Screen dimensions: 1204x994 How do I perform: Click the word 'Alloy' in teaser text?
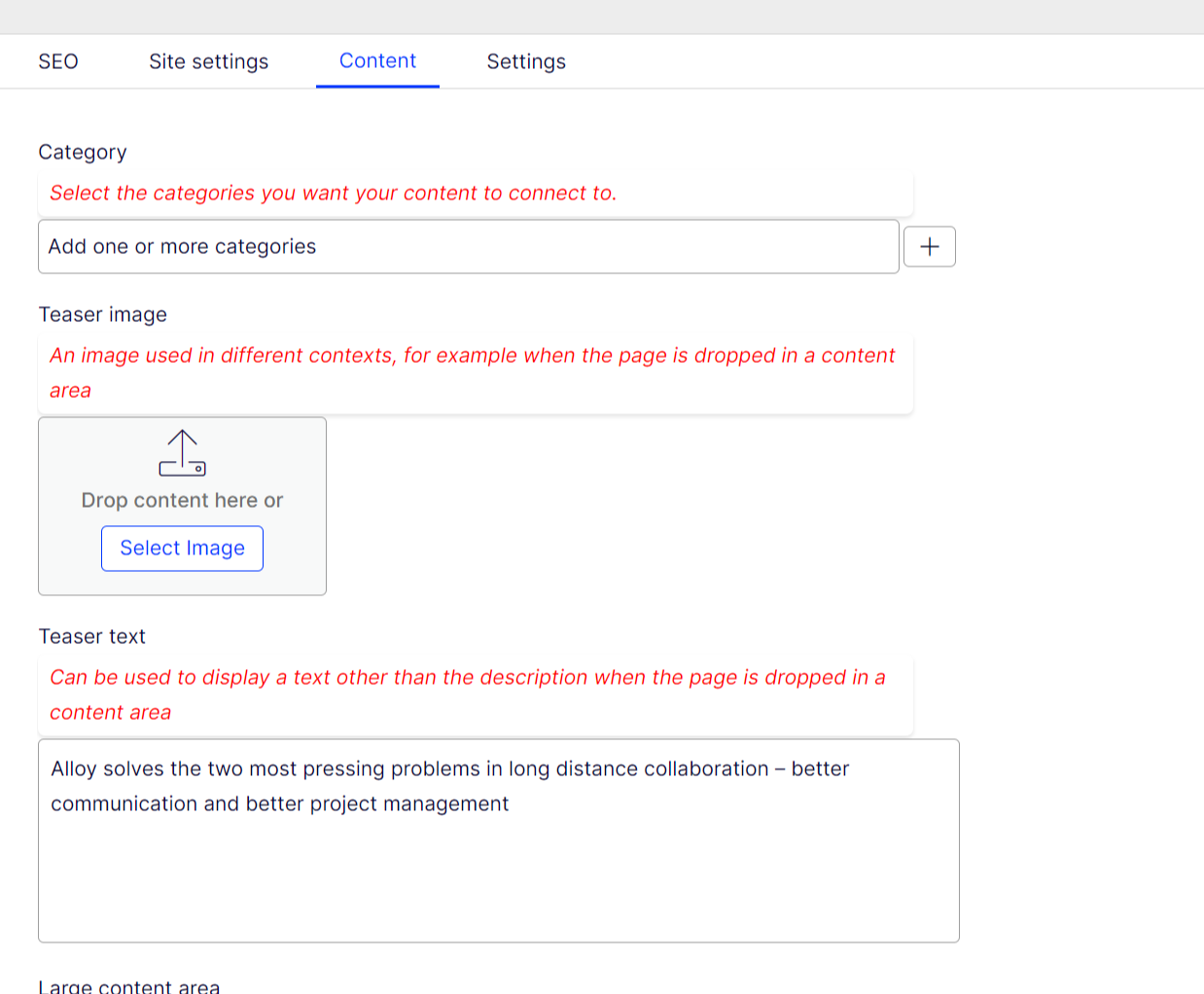click(74, 769)
